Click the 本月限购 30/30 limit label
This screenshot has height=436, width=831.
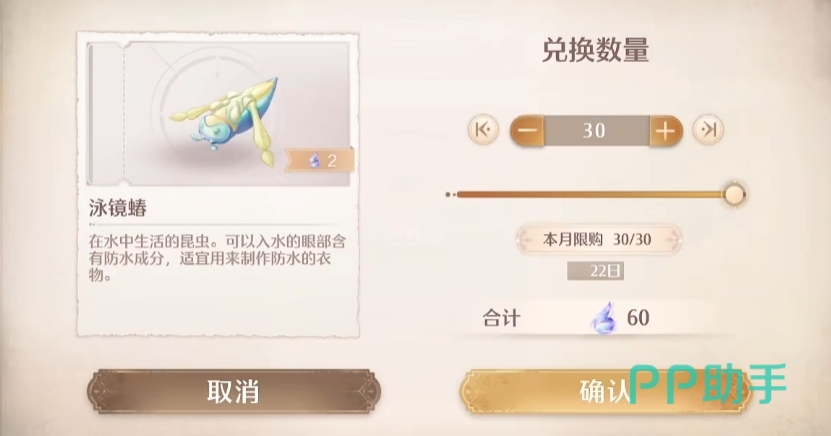click(598, 240)
